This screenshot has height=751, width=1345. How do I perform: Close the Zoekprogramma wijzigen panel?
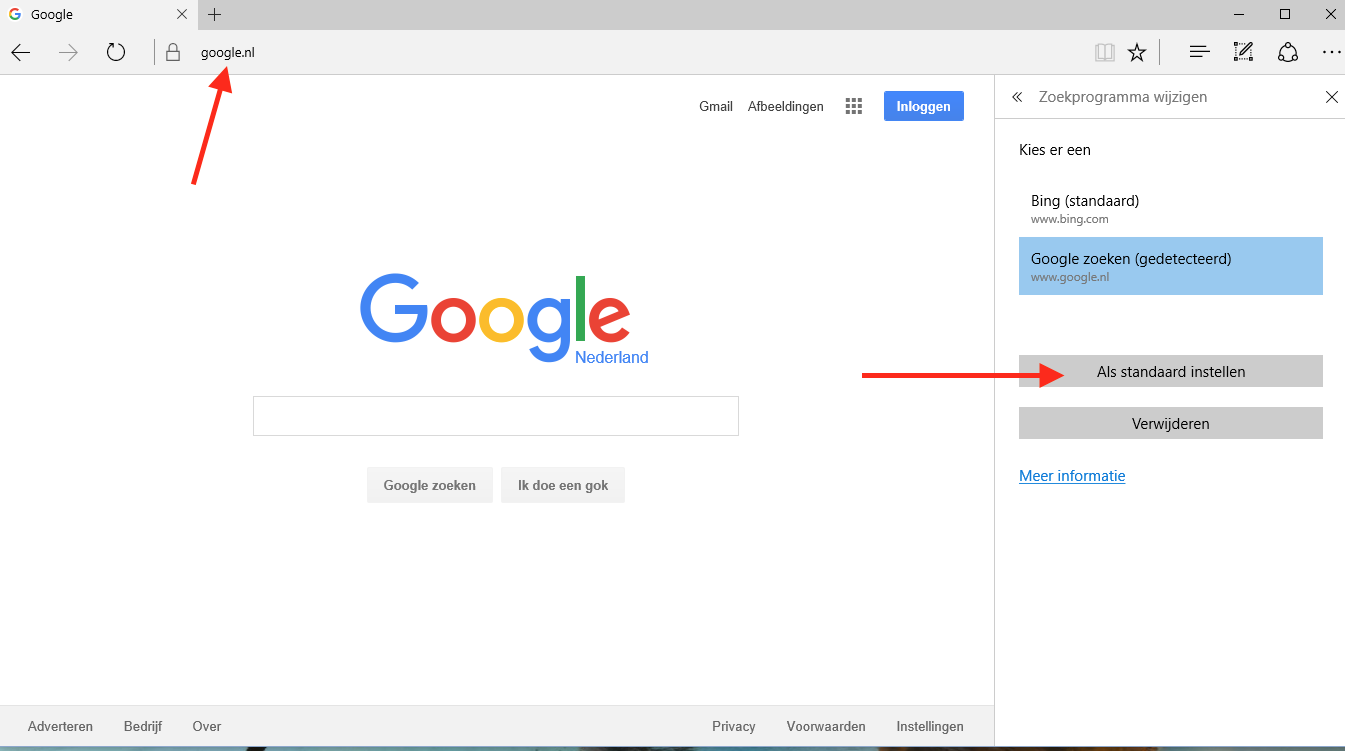1331,97
